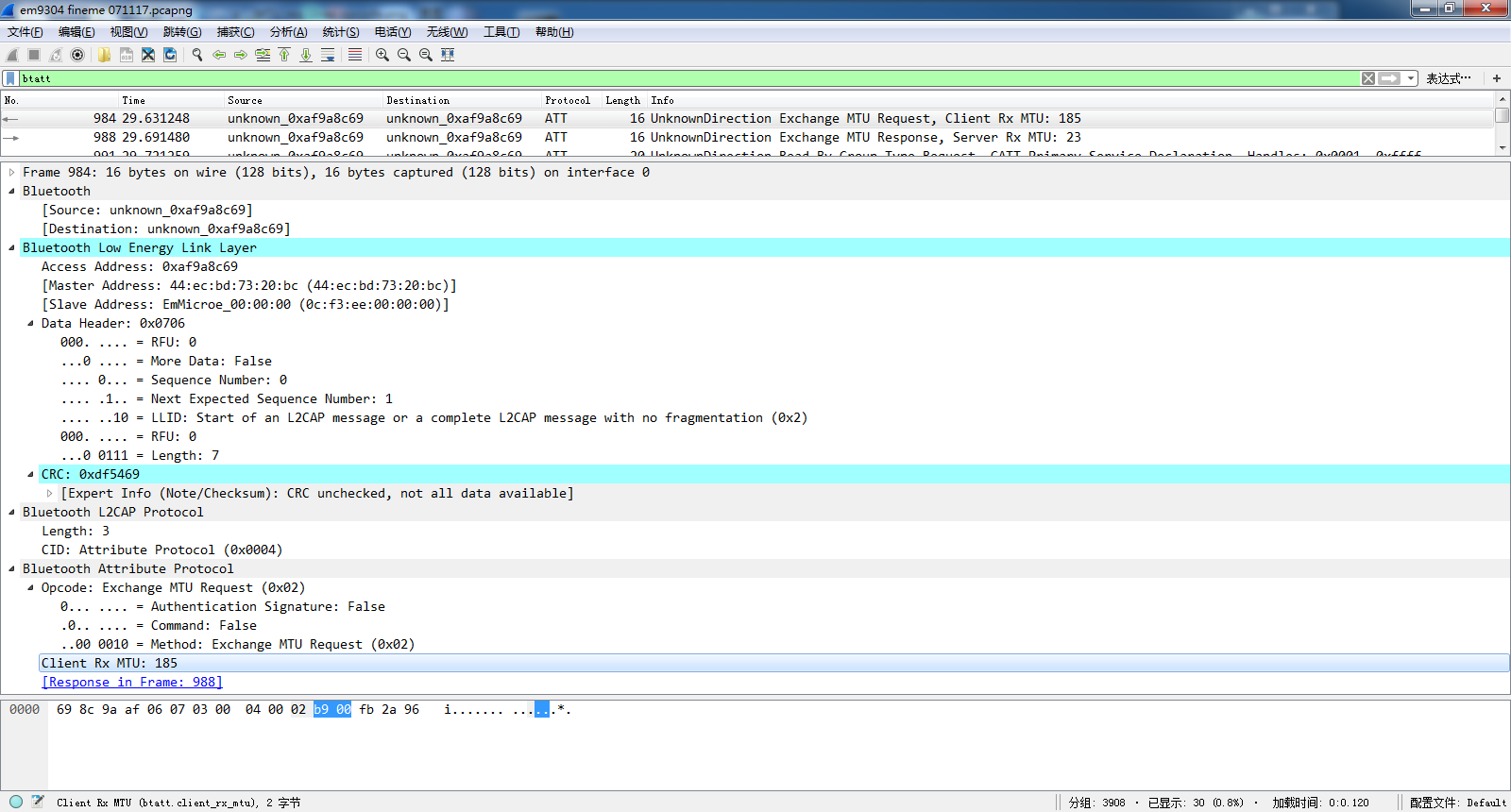Expand the Frame 984 tree node
The image size is (1511, 812).
(11, 172)
